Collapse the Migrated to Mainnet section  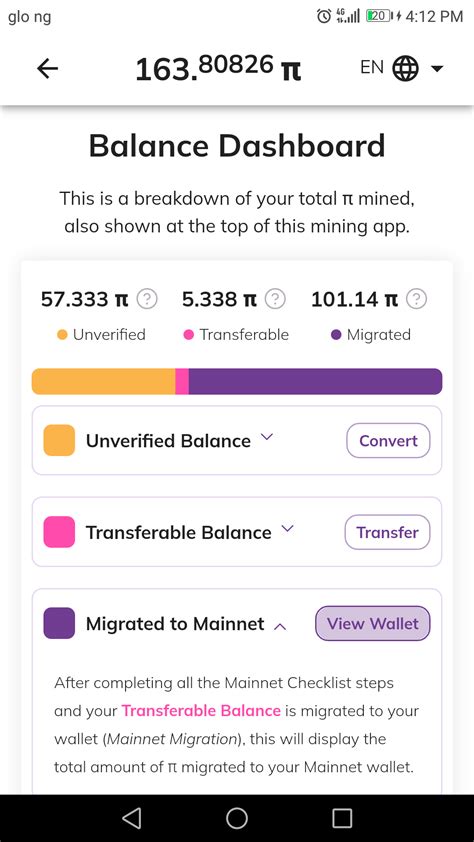(280, 626)
